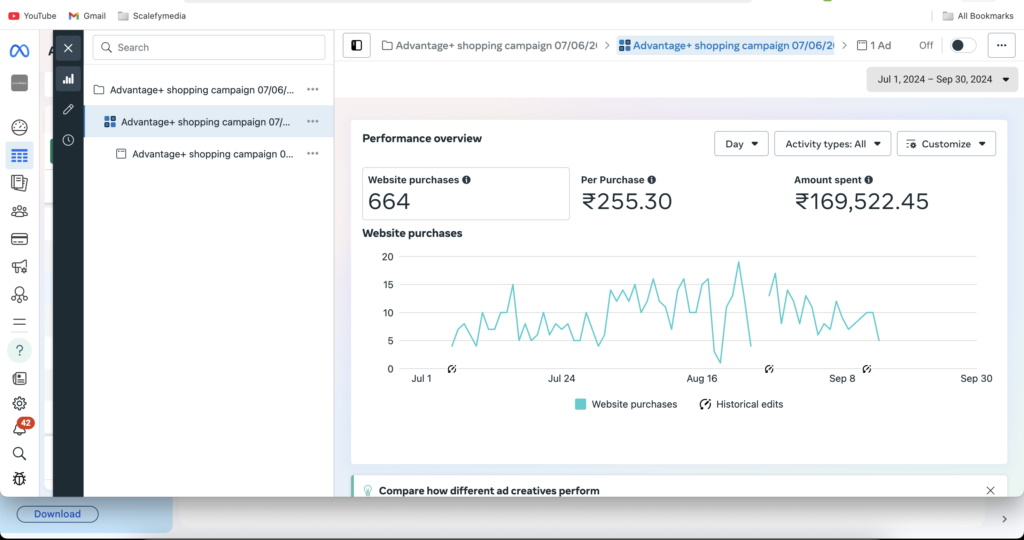Click the bug report icon
This screenshot has height=540, width=1024.
pos(19,479)
